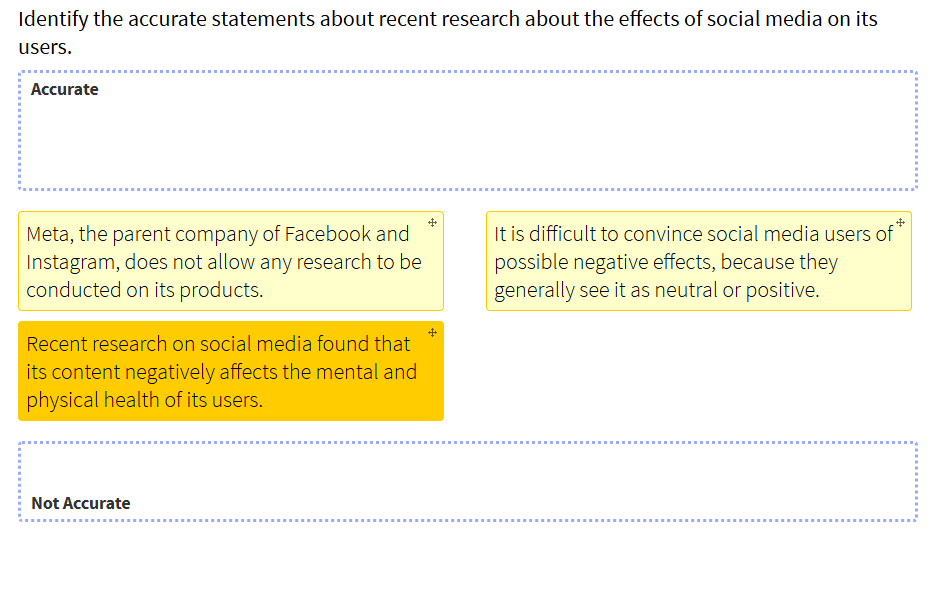The image size is (947, 607).
Task: Click 'physical health of its users' in orange card
Action: (x=144, y=400)
